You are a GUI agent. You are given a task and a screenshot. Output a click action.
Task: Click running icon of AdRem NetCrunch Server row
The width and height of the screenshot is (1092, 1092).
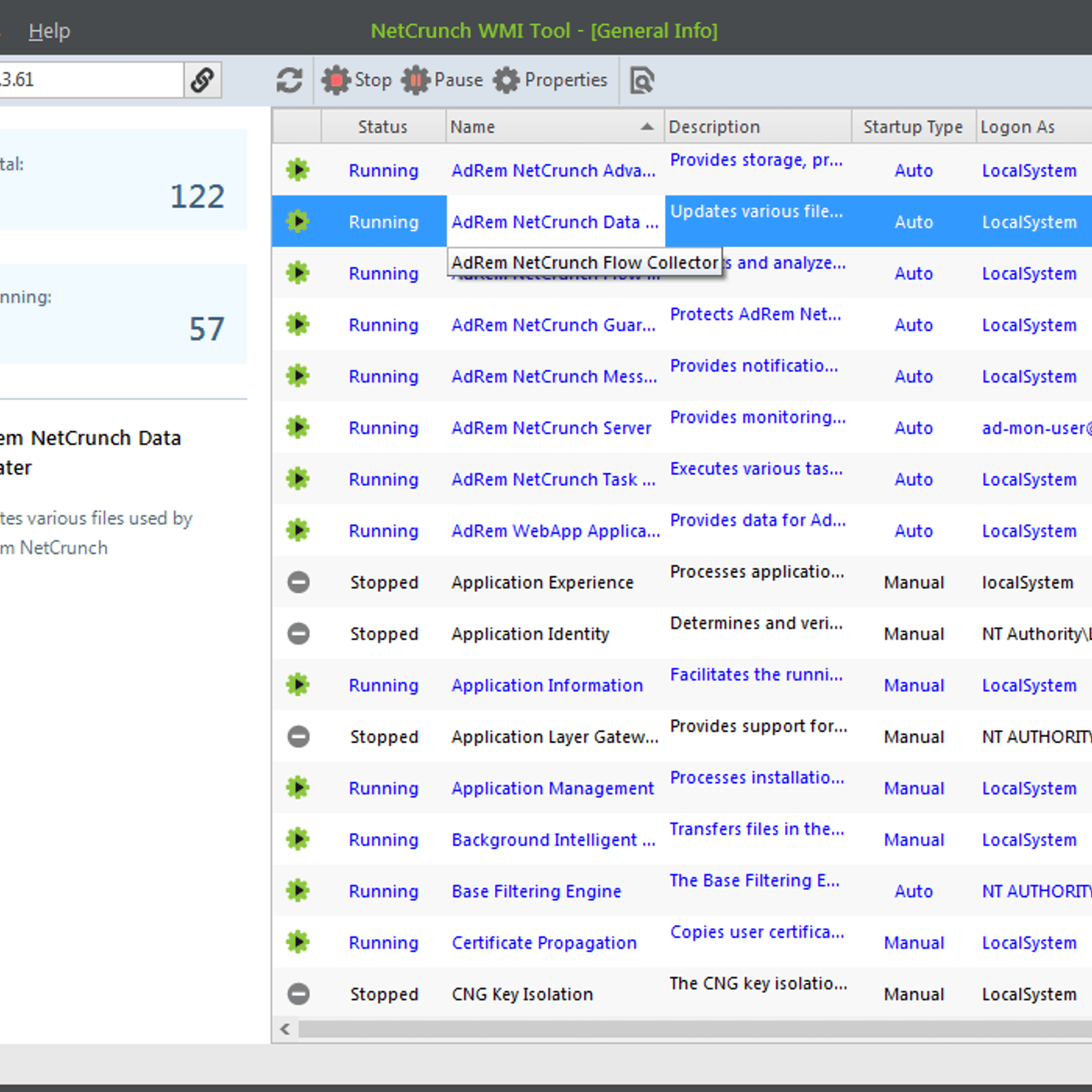pos(298,427)
